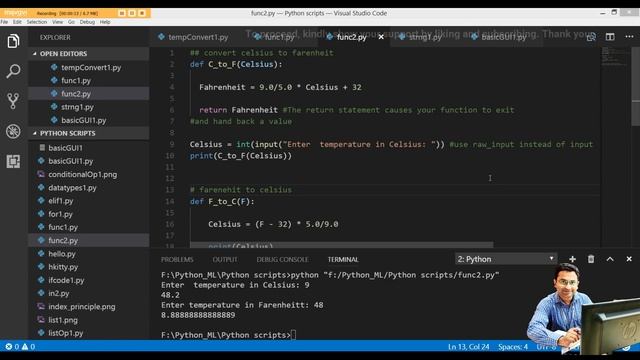Open the editor More Actions ellipsis
This screenshot has width=640, height=360.
[629, 37]
